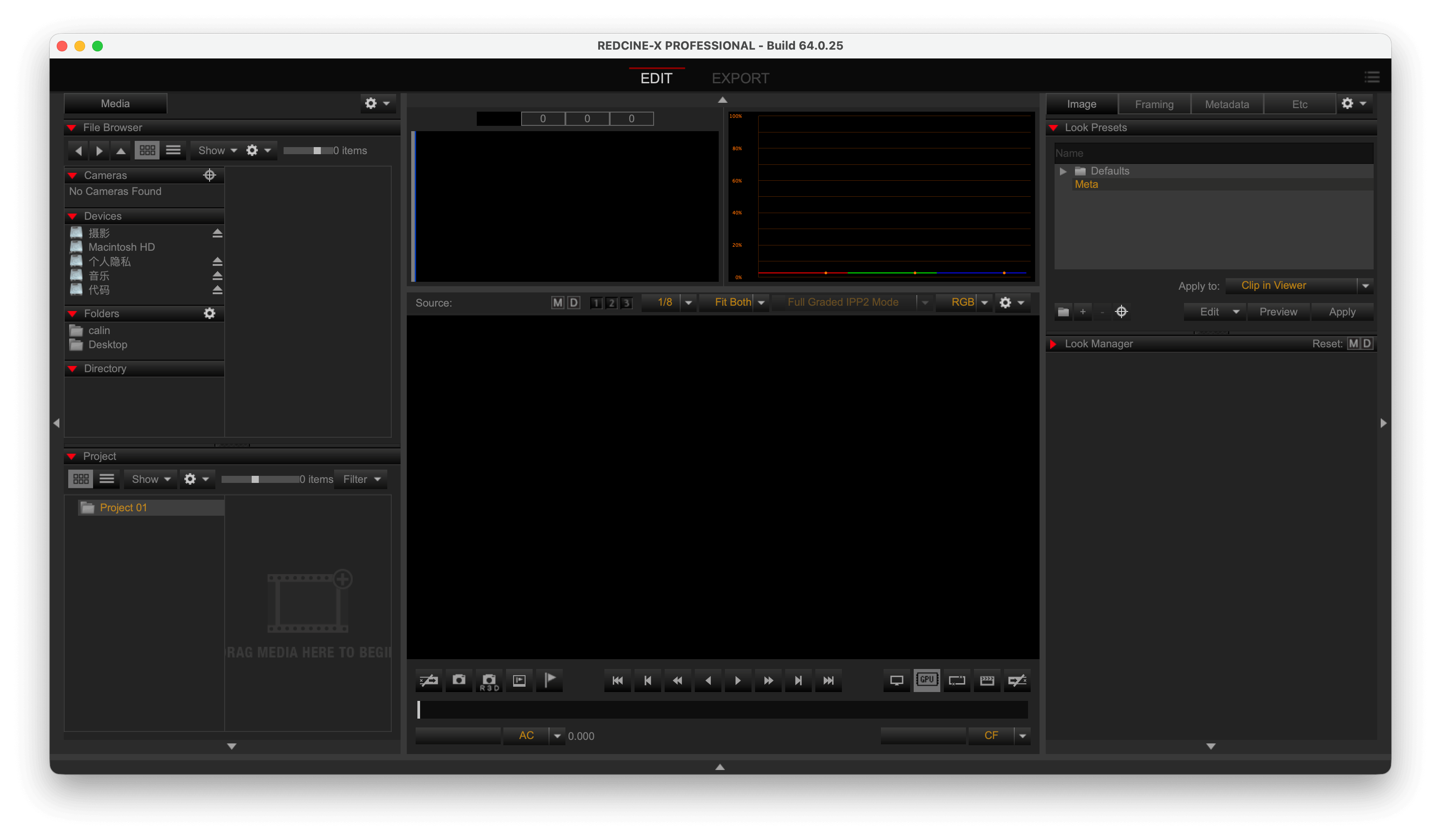
Task: Click the clapperboard slate icon
Action: click(987, 681)
